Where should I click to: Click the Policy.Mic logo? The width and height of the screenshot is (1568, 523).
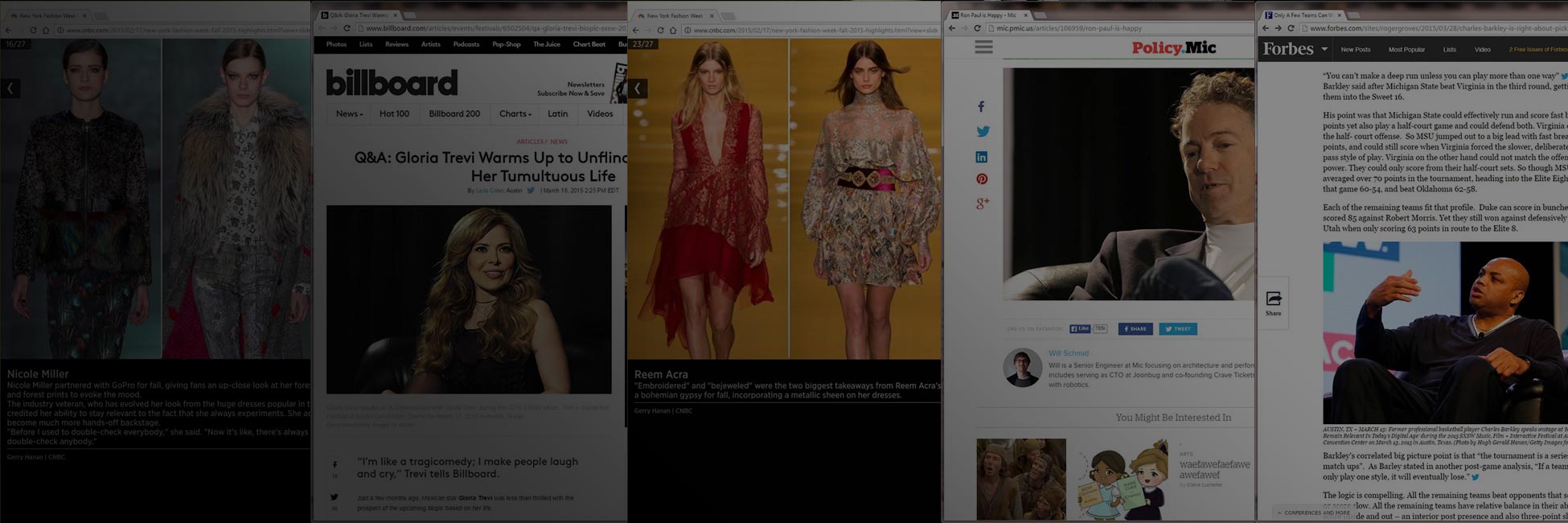1174,47
